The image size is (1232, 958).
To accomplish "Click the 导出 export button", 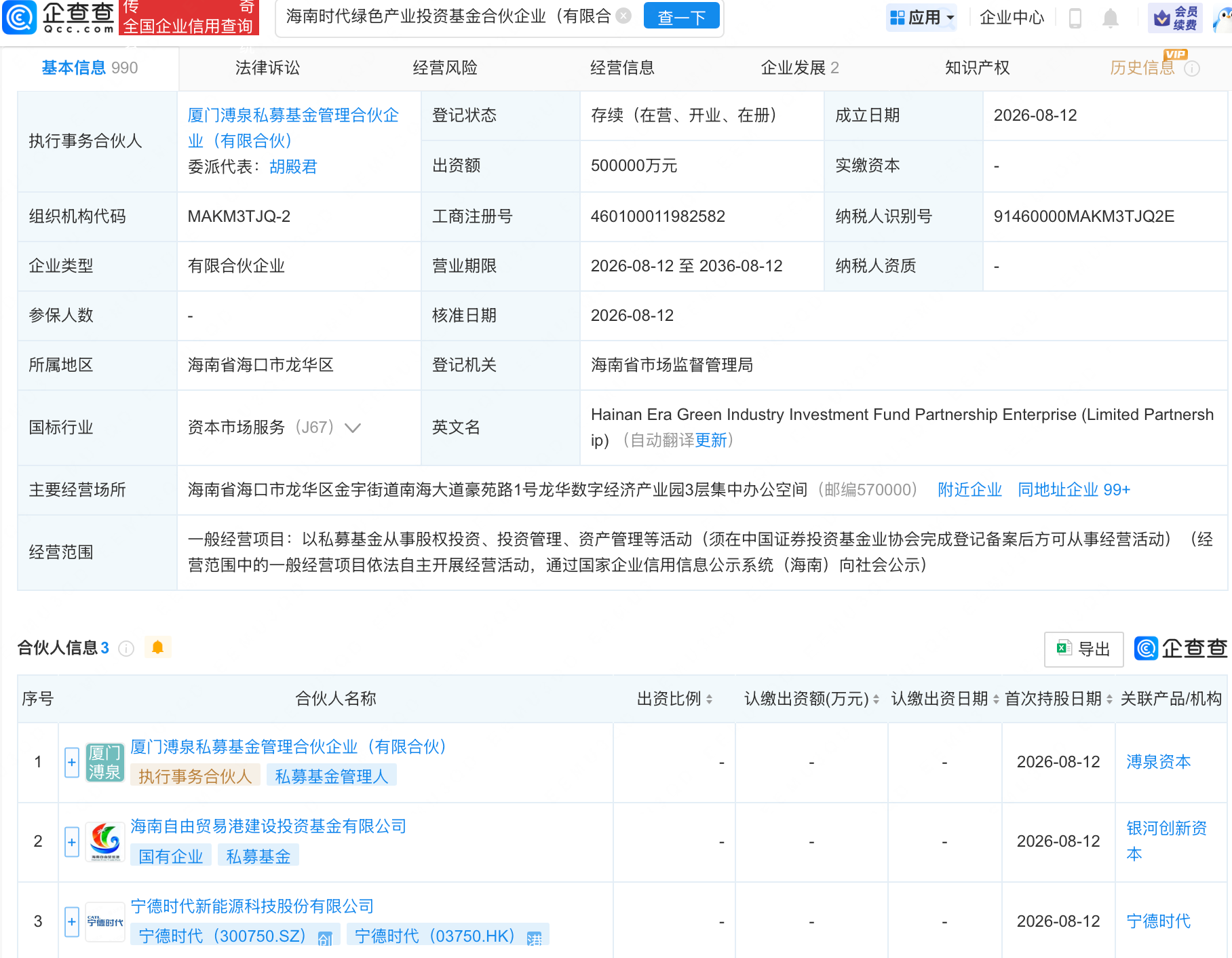I will coord(1083,649).
